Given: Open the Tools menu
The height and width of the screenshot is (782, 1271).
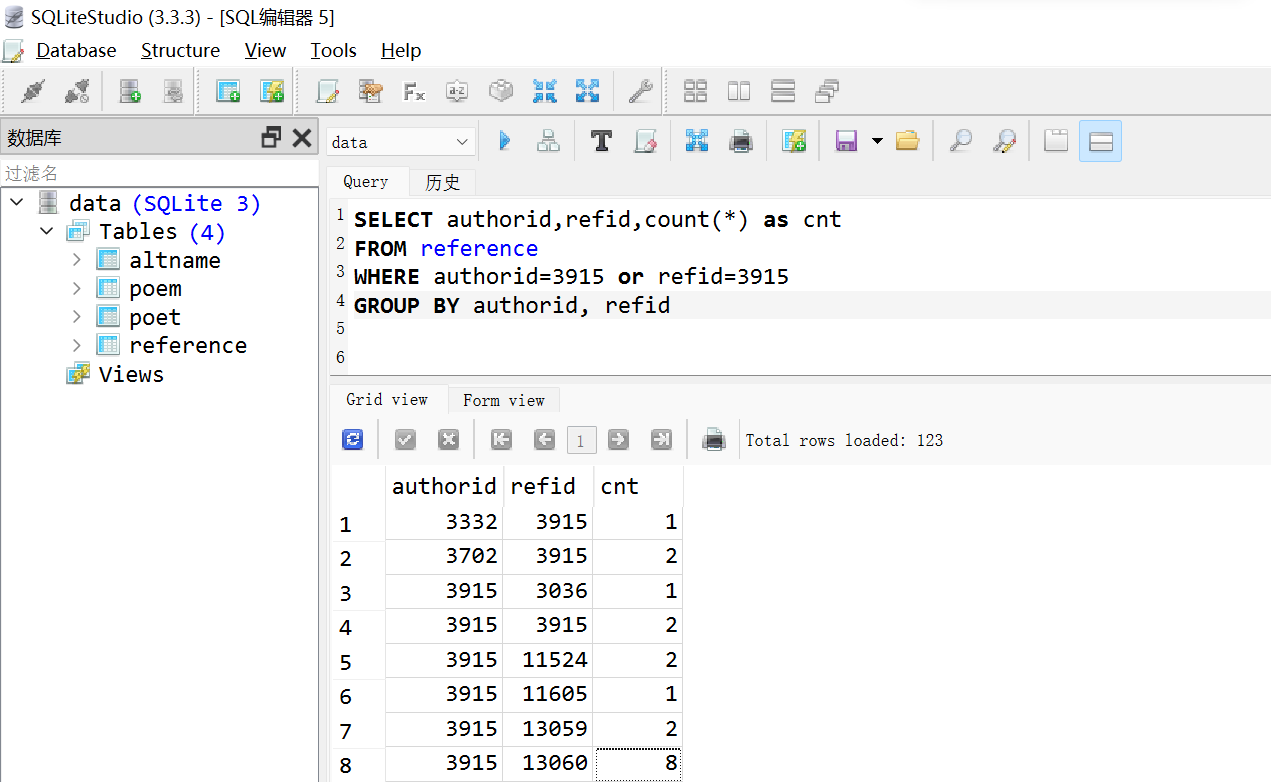Looking at the screenshot, I should (333, 50).
